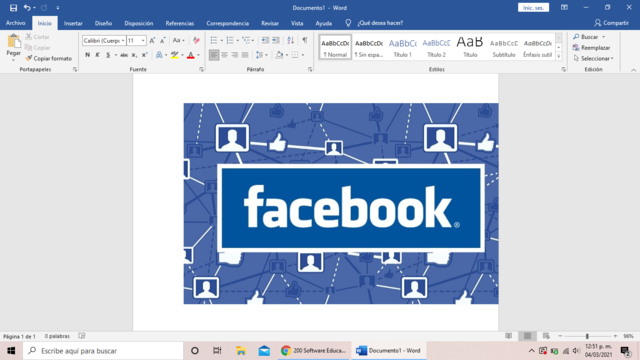Open the font size dropdown showing 11
640x360 pixels.
[143, 40]
